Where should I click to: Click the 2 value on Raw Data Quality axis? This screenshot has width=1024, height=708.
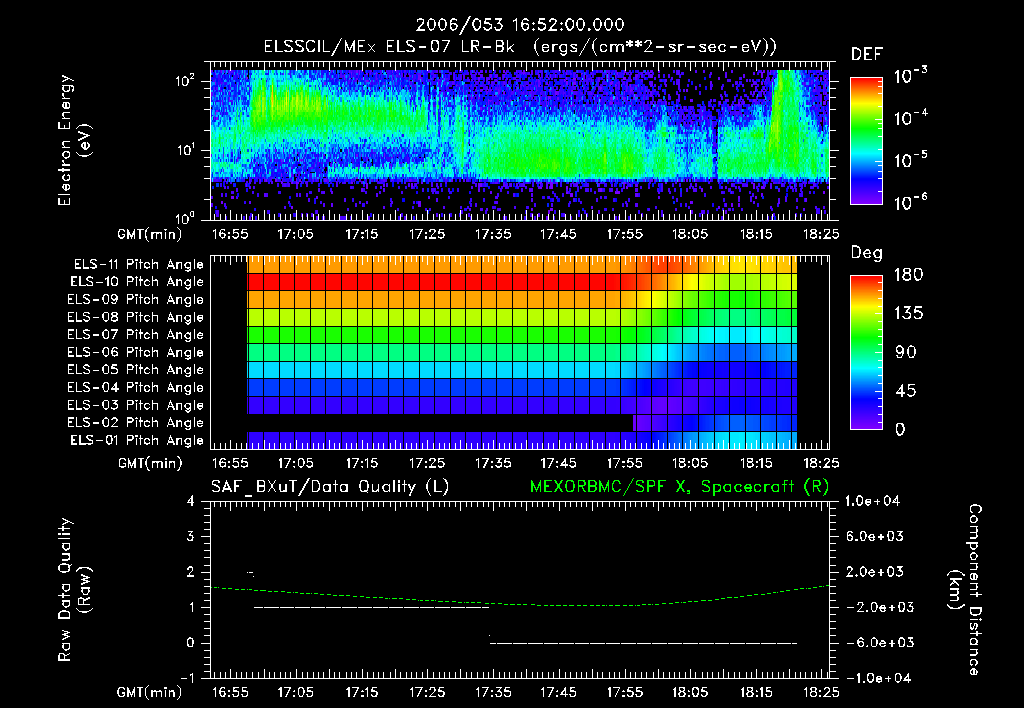tap(191, 572)
